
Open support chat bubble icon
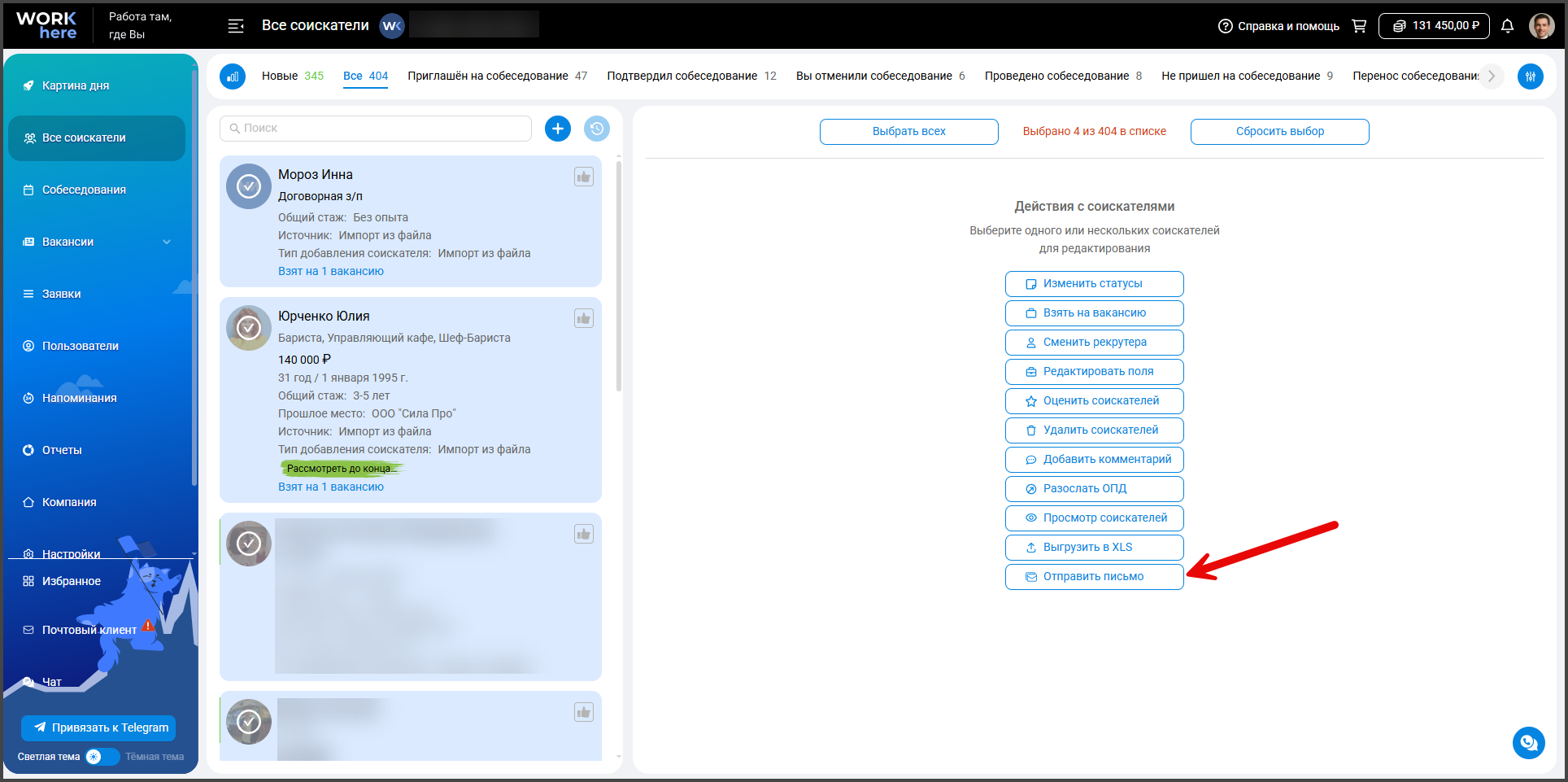(x=1529, y=742)
